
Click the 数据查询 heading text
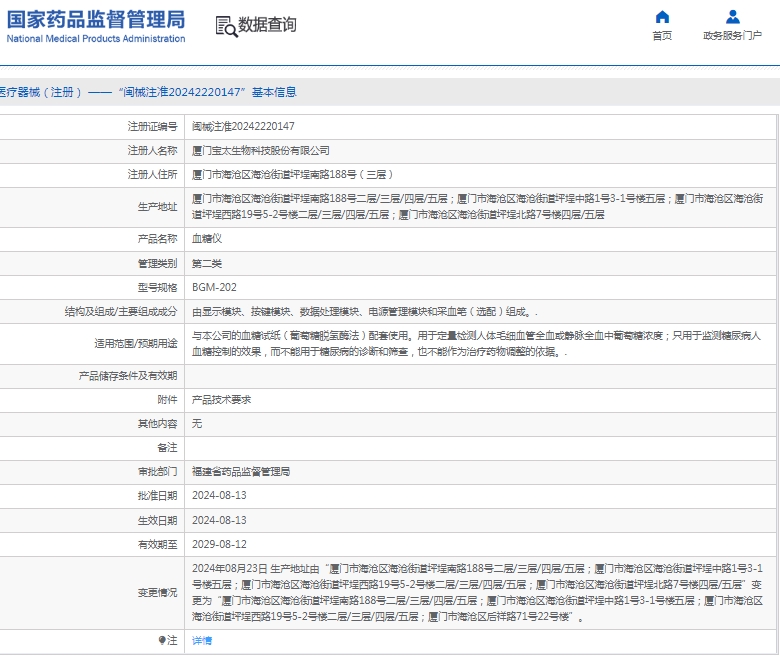pos(267,24)
